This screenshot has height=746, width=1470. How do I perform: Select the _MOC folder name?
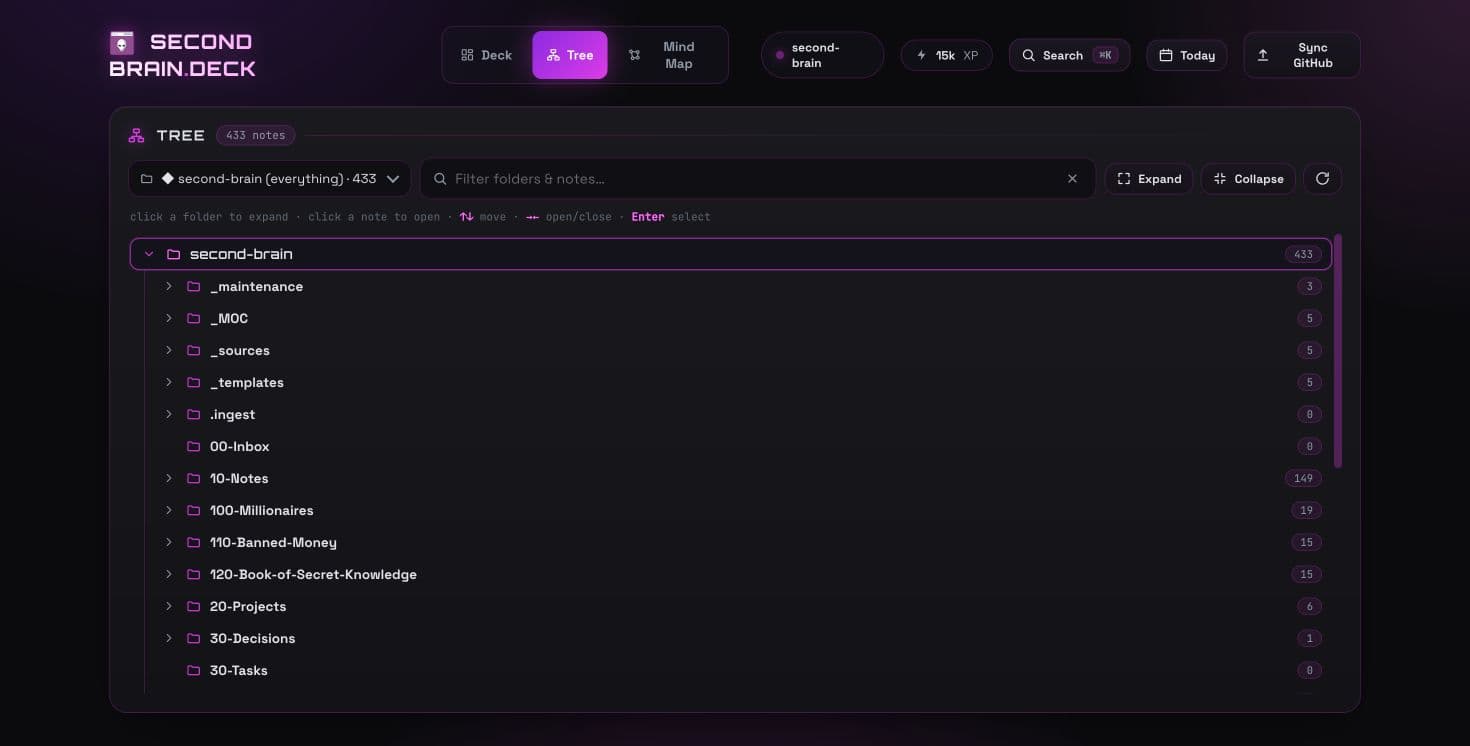click(x=229, y=318)
